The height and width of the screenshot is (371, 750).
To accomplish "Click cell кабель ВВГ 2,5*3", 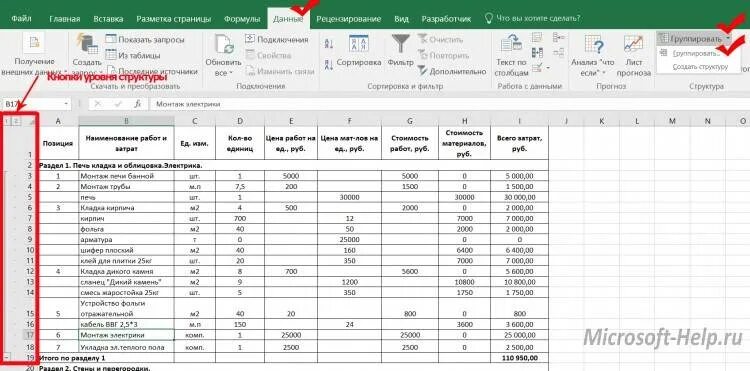I will pyautogui.click(x=127, y=324).
